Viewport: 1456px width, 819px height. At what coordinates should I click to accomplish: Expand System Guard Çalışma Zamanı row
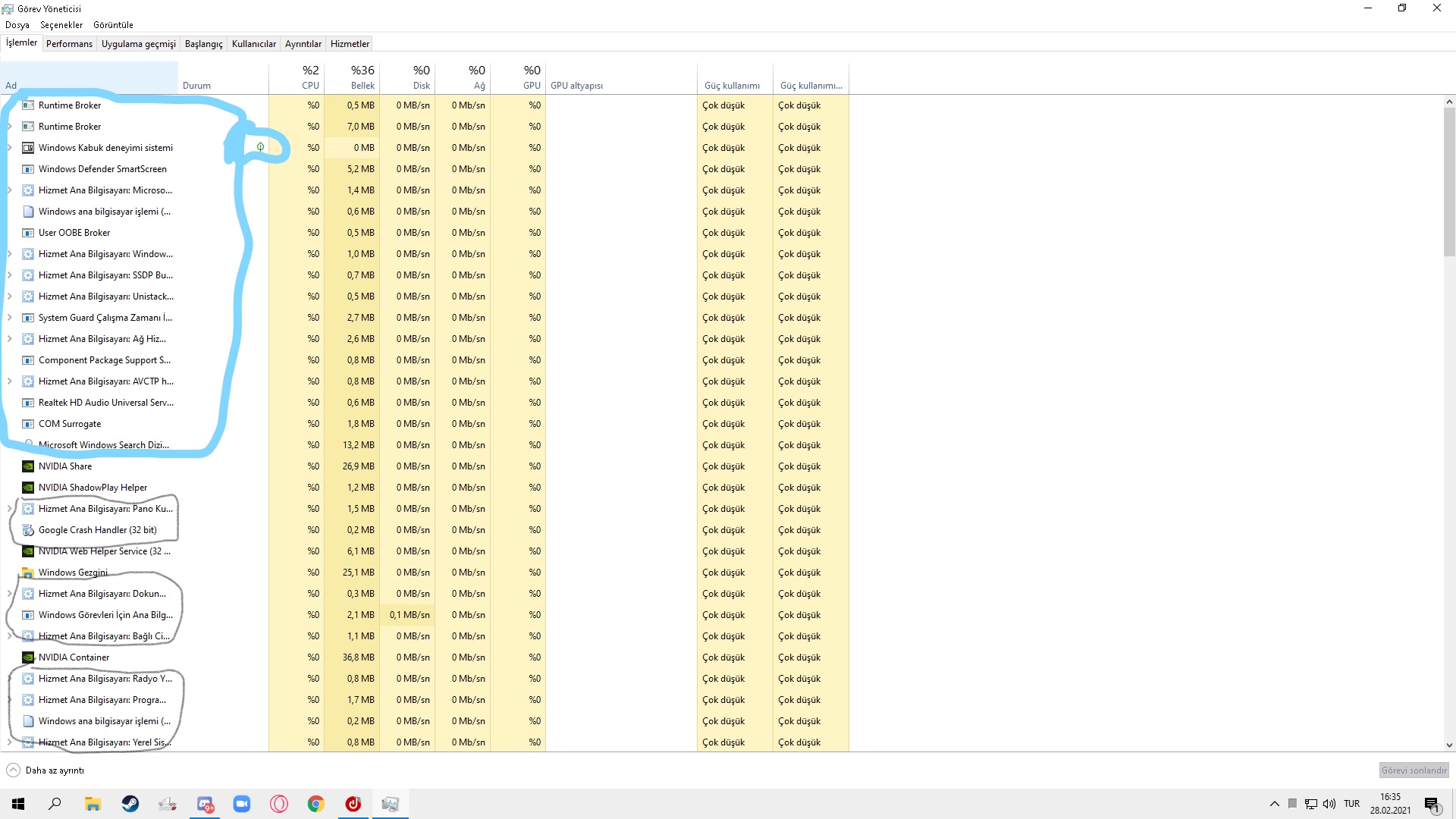tap(10, 318)
